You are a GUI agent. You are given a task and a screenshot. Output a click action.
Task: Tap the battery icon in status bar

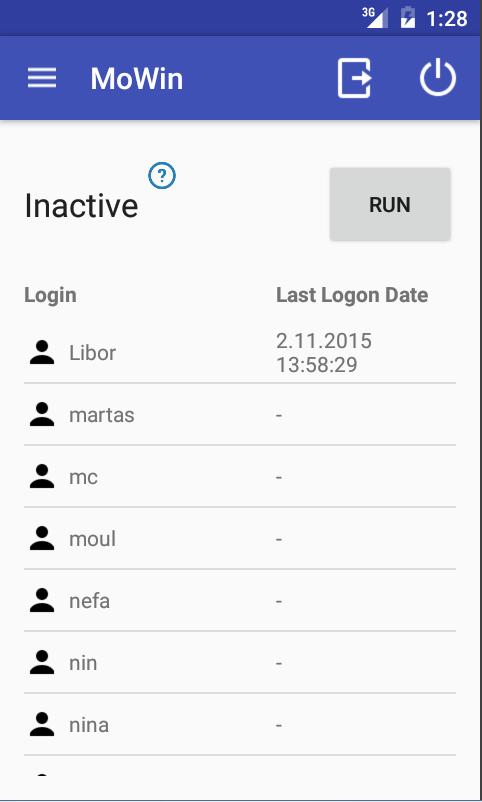pyautogui.click(x=408, y=18)
